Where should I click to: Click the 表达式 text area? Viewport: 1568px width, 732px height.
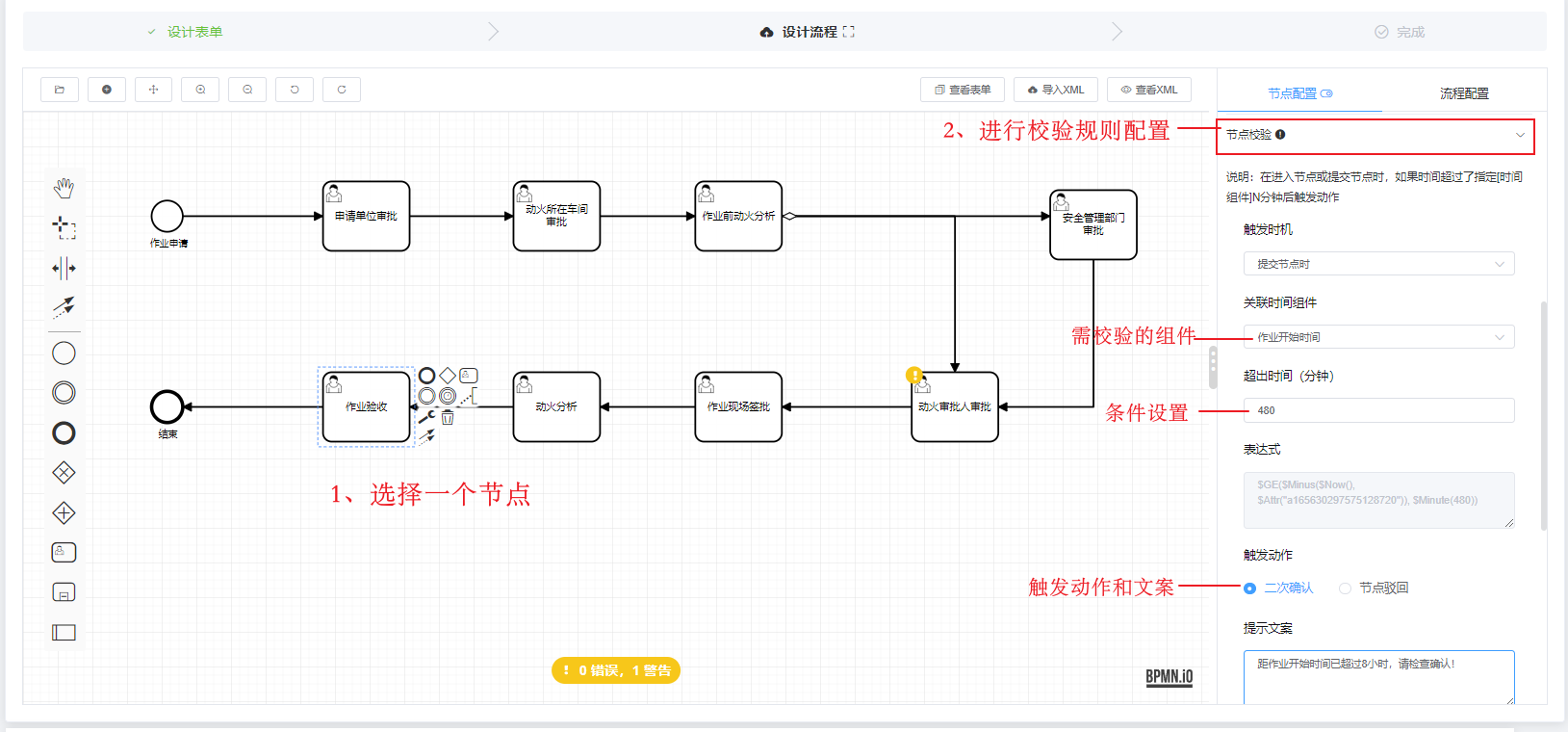tap(1378, 500)
